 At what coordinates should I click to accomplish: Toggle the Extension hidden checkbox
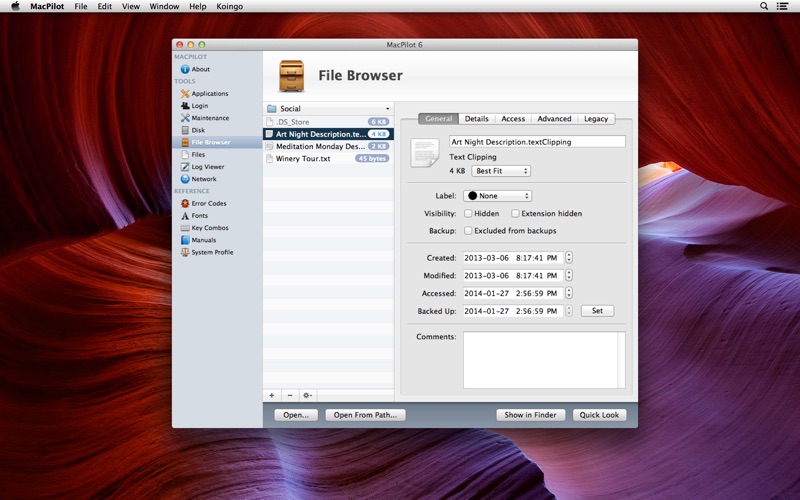tap(515, 213)
